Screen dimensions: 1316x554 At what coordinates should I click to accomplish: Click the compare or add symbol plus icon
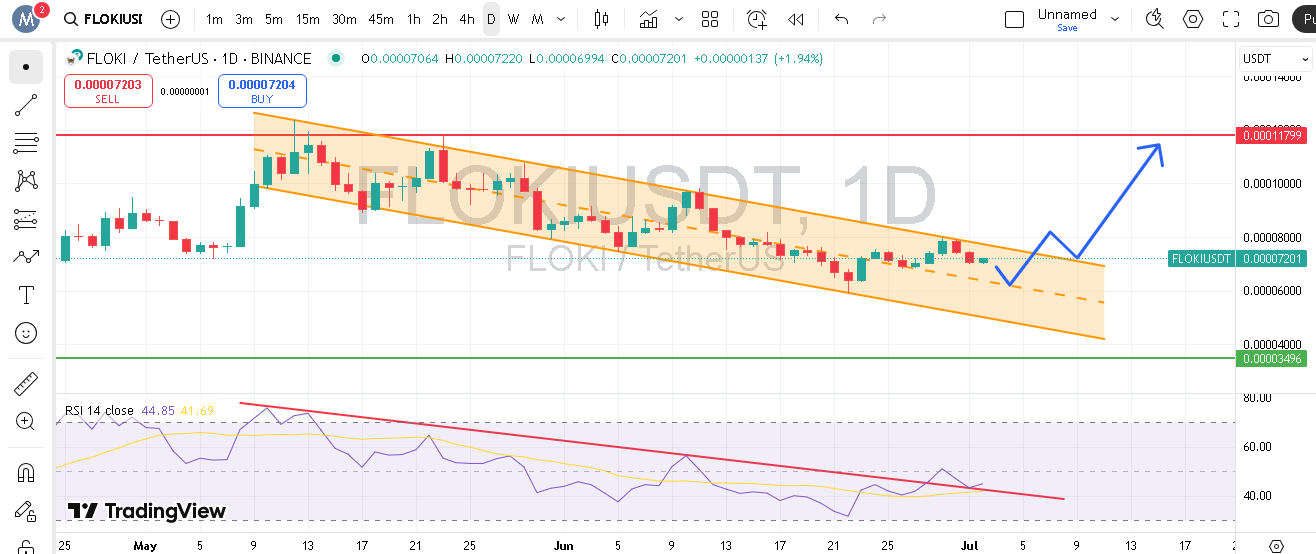(171, 19)
